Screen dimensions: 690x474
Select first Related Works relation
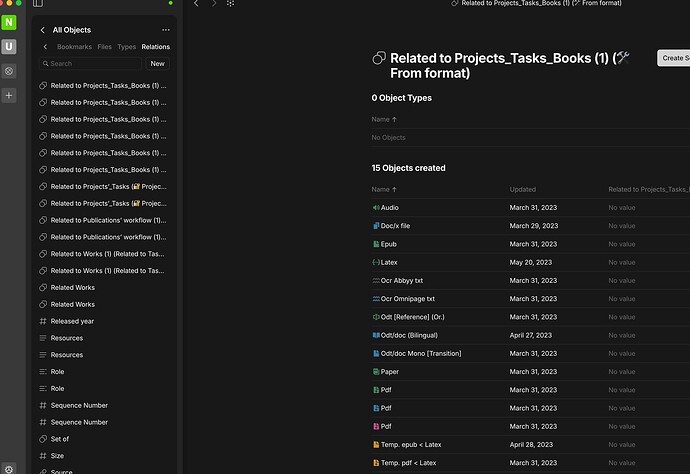point(104,287)
